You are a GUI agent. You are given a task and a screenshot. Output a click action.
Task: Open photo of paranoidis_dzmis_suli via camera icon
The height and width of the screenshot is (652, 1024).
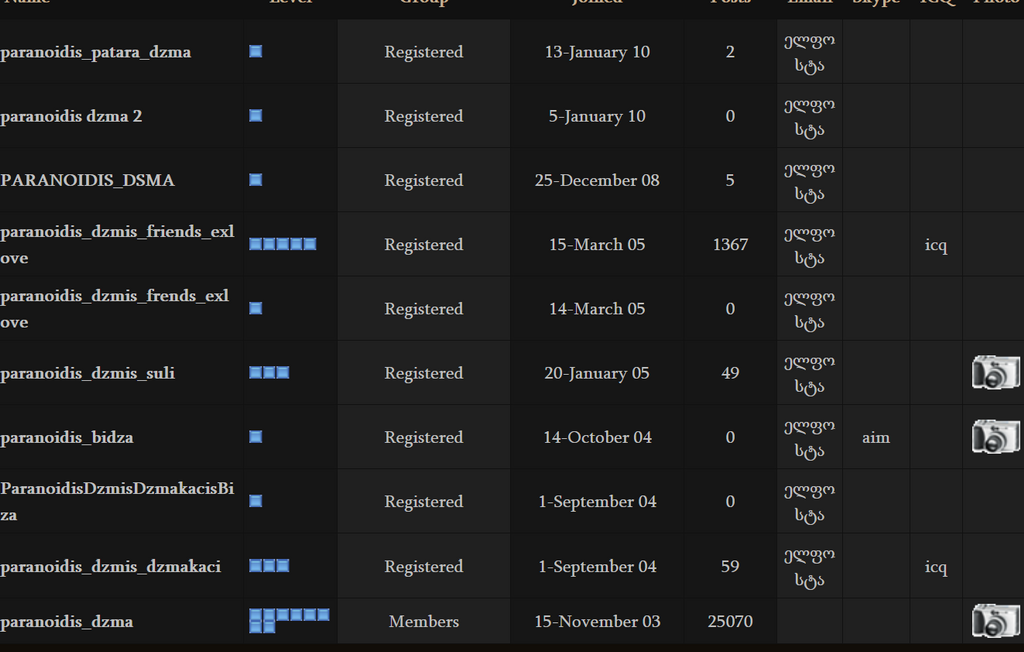point(995,373)
